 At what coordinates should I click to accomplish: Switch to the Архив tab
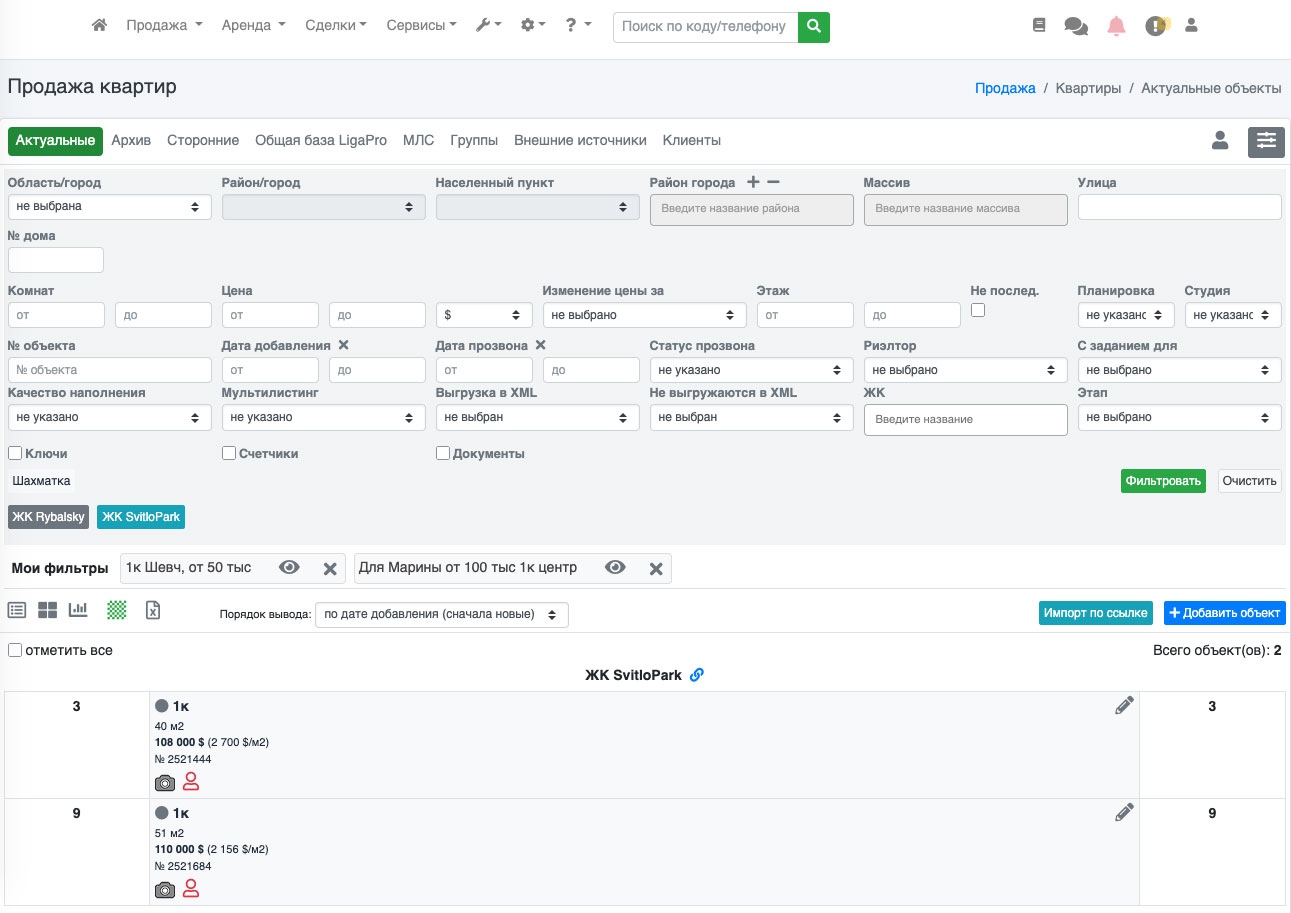(131, 141)
